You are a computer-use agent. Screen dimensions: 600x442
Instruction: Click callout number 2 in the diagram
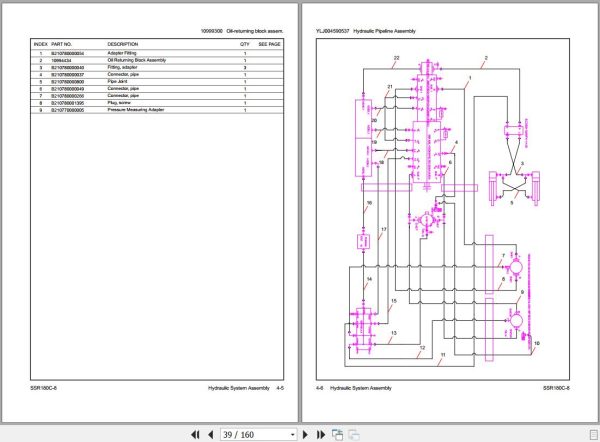[x=486, y=58]
